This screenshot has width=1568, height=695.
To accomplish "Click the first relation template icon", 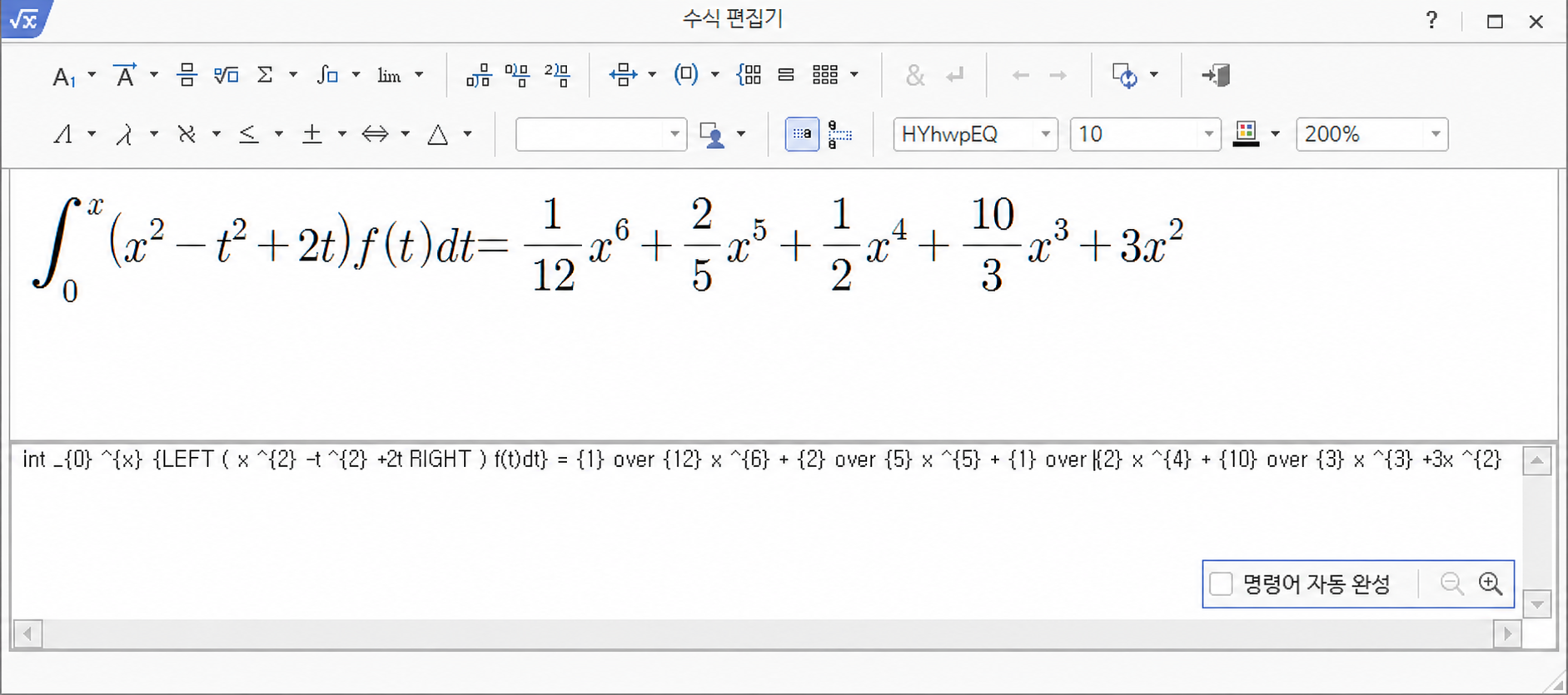I will (x=478, y=76).
